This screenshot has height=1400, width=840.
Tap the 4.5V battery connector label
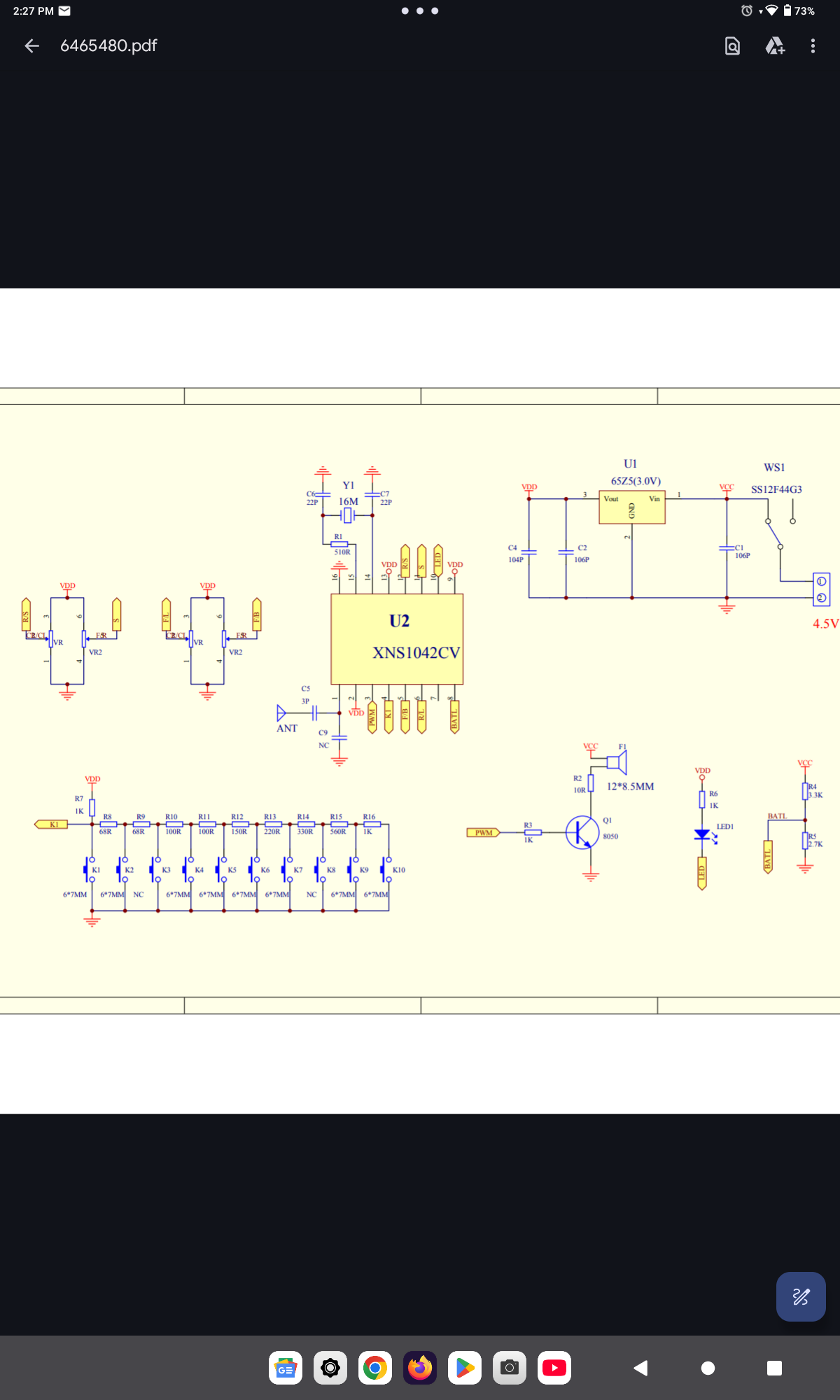(825, 623)
